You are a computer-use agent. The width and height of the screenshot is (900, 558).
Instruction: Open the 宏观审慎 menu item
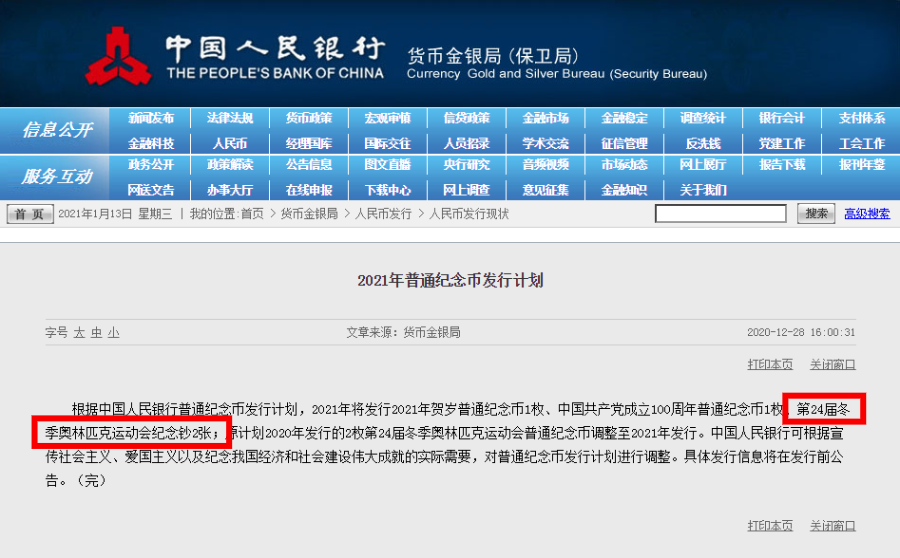point(387,118)
